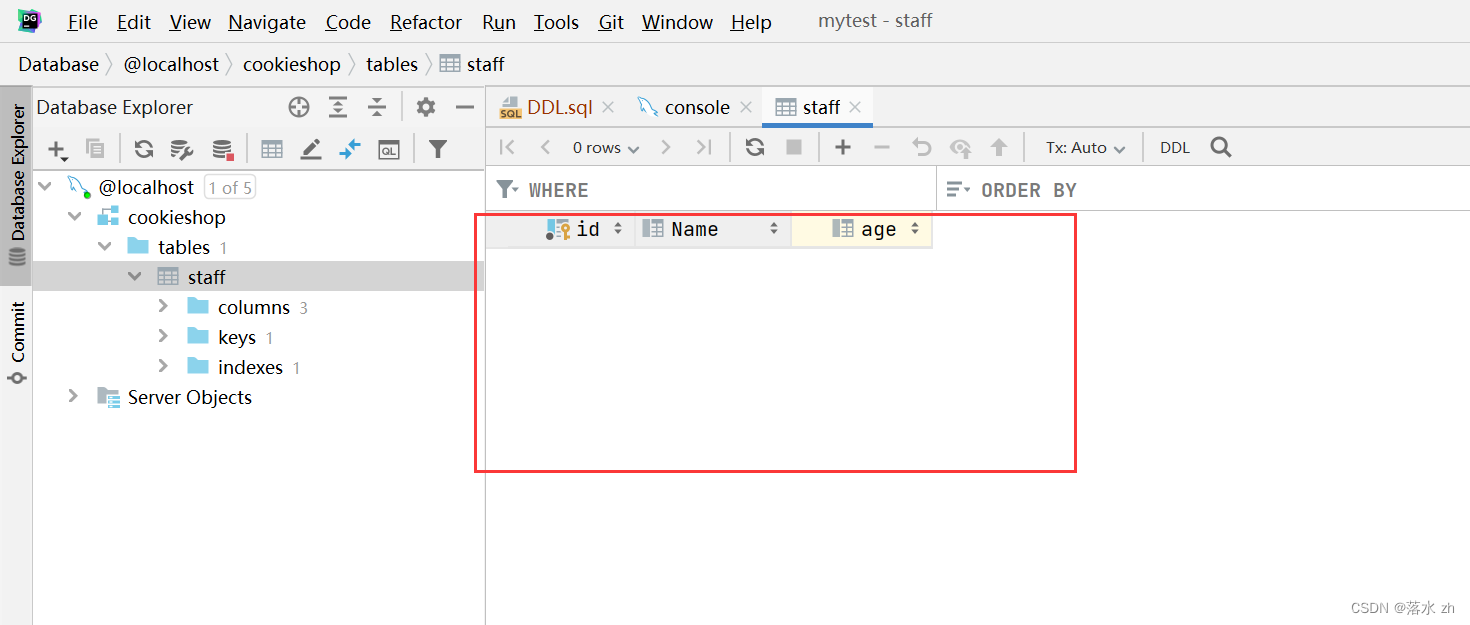Open the Tx: Auto transaction dropdown
1470x625 pixels.
pos(1086,148)
